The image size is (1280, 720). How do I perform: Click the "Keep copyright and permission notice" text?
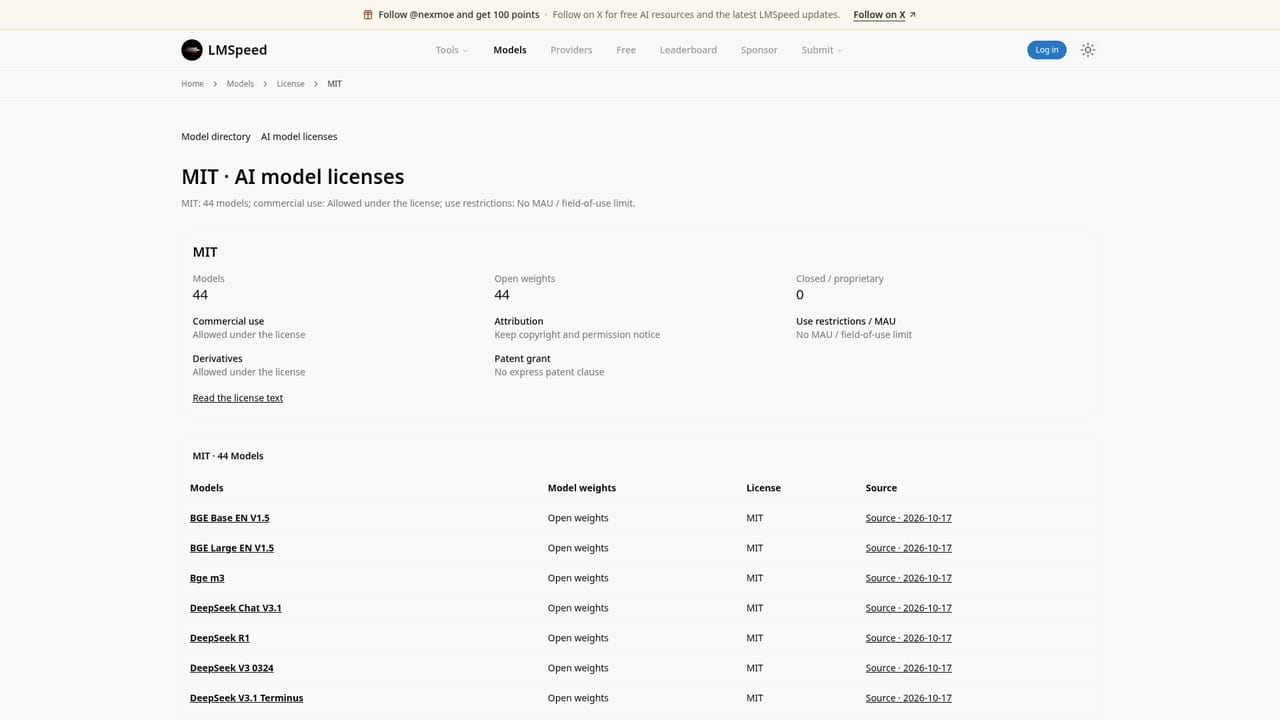(577, 335)
